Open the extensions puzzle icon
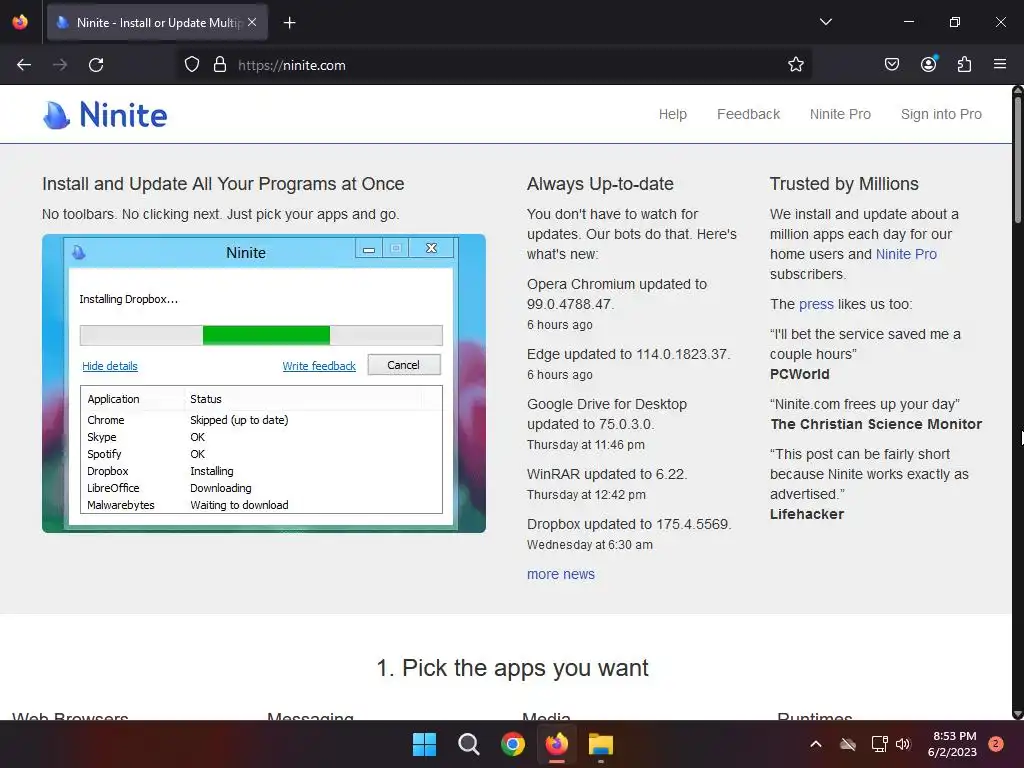Viewport: 1024px width, 768px height. click(964, 64)
